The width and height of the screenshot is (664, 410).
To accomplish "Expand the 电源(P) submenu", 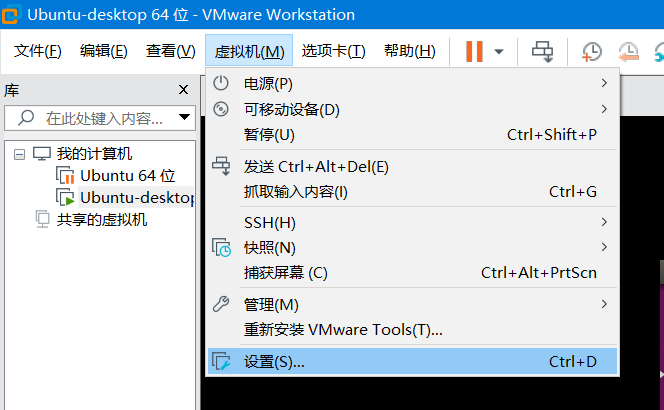I will [x=412, y=83].
